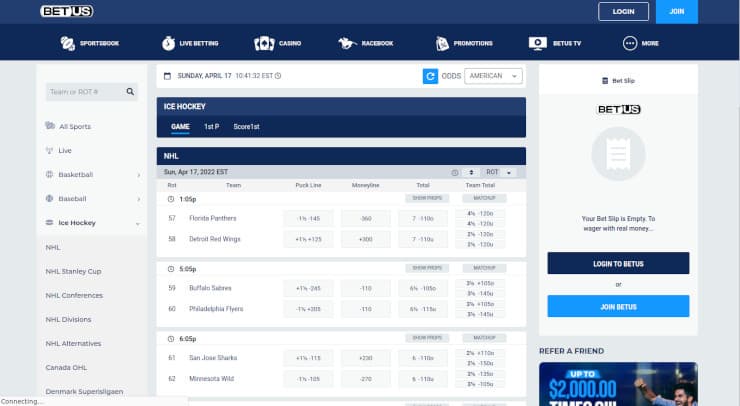Open NHL Alternatives in sidebar
740x406 pixels.
coord(73,344)
